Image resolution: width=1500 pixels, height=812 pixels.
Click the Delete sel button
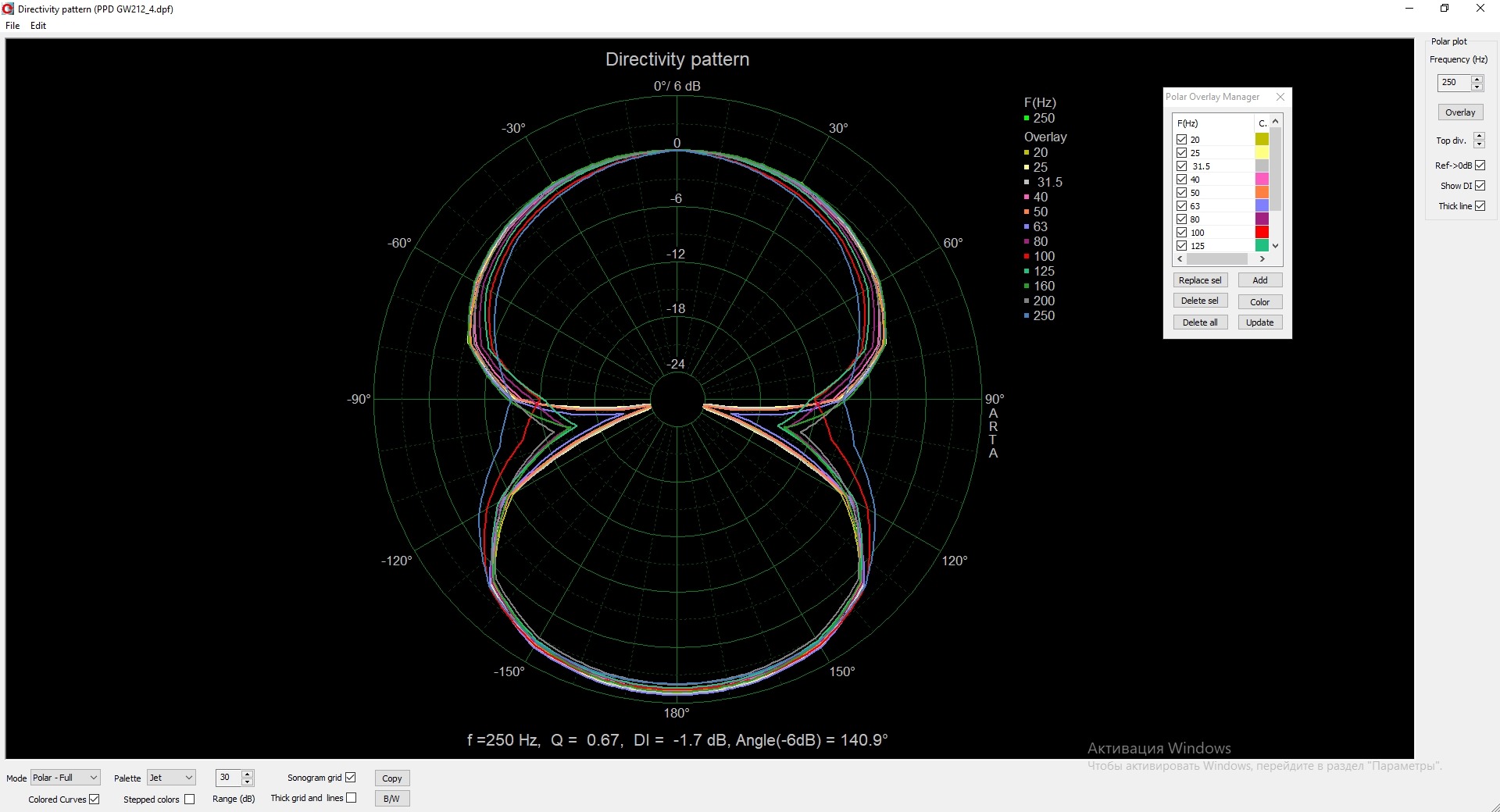1200,301
